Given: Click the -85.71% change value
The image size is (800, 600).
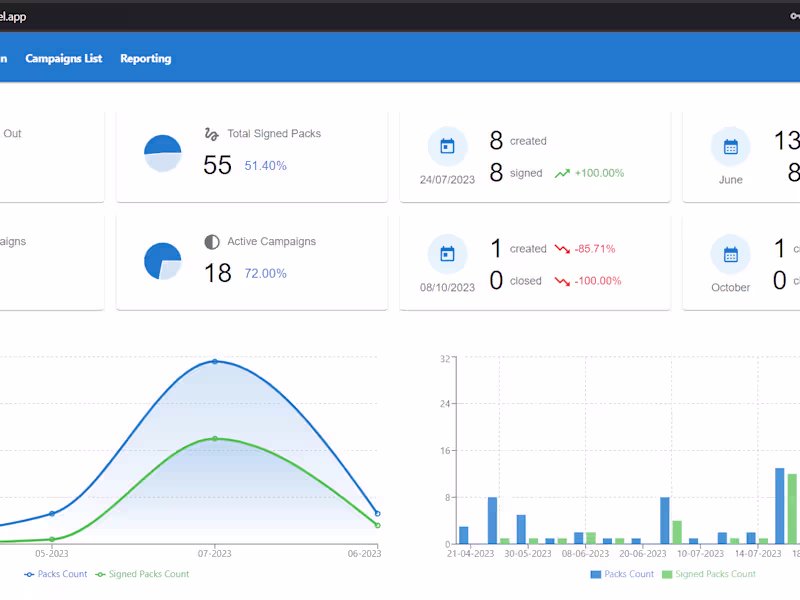Looking at the screenshot, I should click(595, 248).
